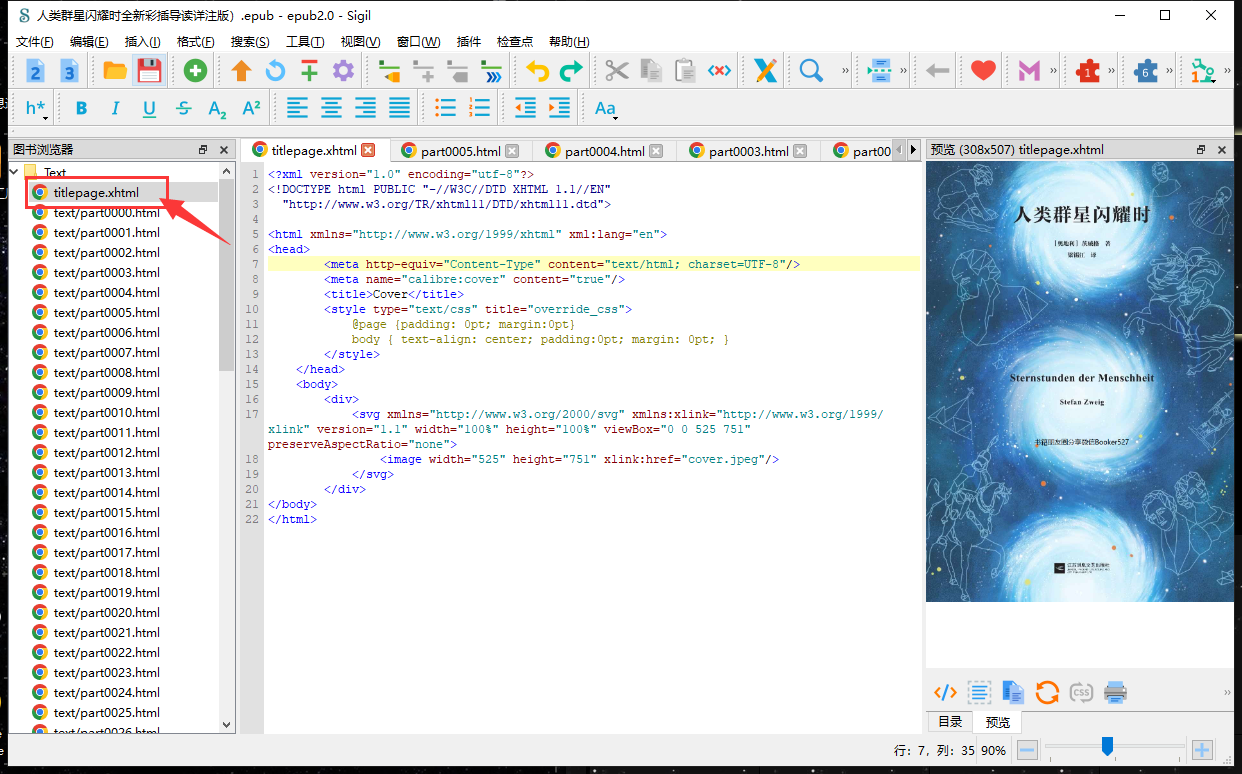Expand toolbar overflow next to magnifier icon
Screen dimensions: 1242x774
(845, 71)
